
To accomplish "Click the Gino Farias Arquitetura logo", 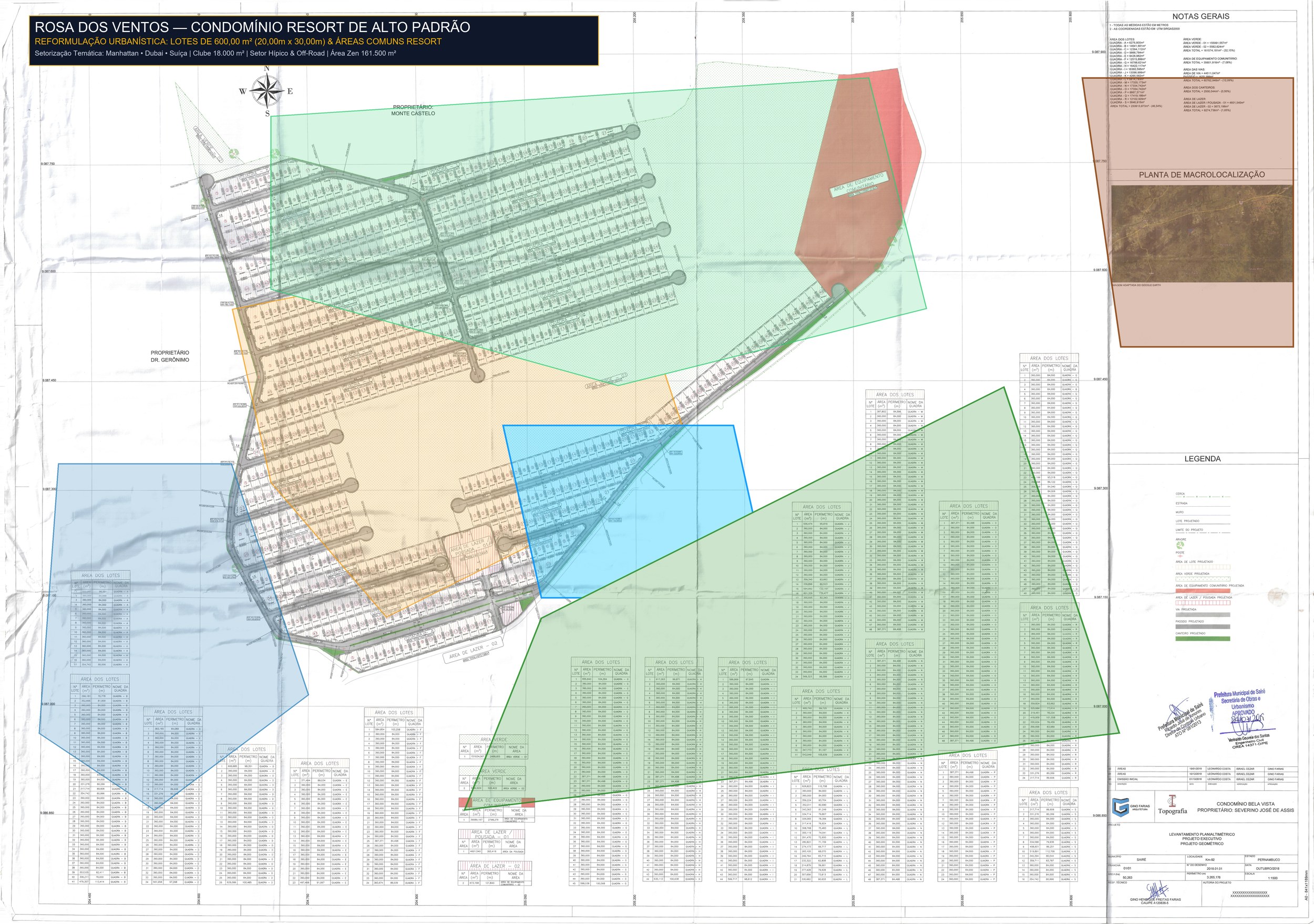I will pos(1131,808).
